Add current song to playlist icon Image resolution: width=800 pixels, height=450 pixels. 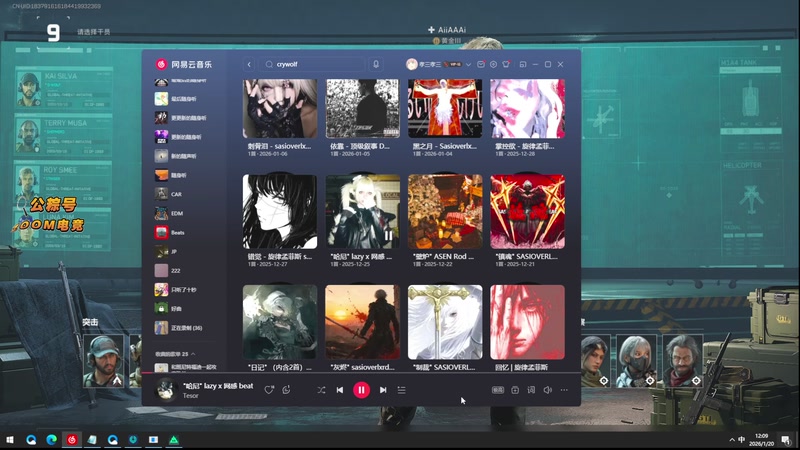[x=515, y=390]
